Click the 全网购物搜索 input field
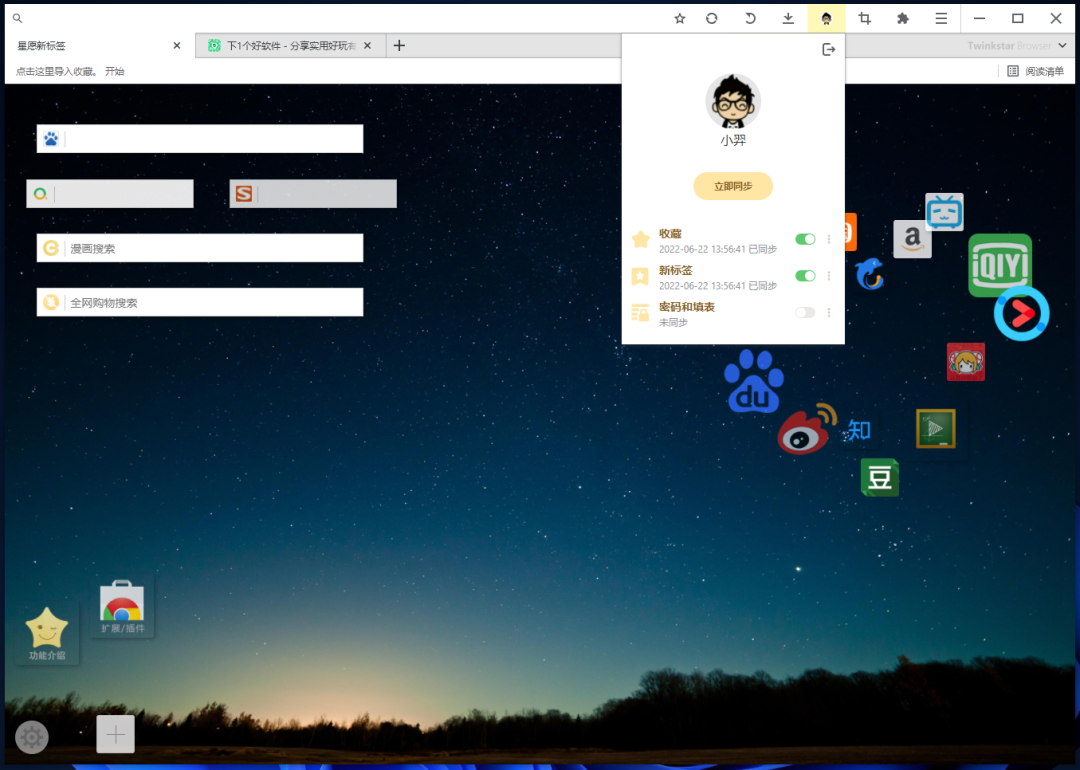Viewport: 1080px width, 770px height. [200, 302]
